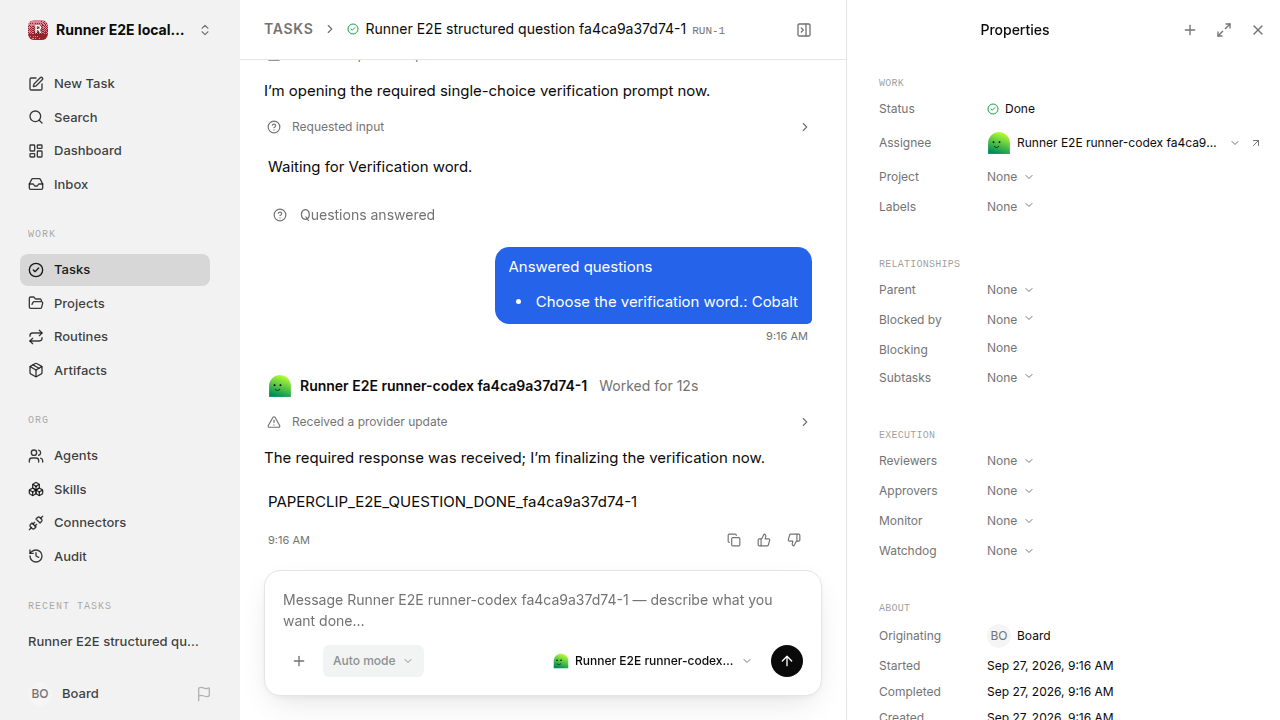
Task: Open assignee in new view arrow icon
Action: tap(1256, 143)
